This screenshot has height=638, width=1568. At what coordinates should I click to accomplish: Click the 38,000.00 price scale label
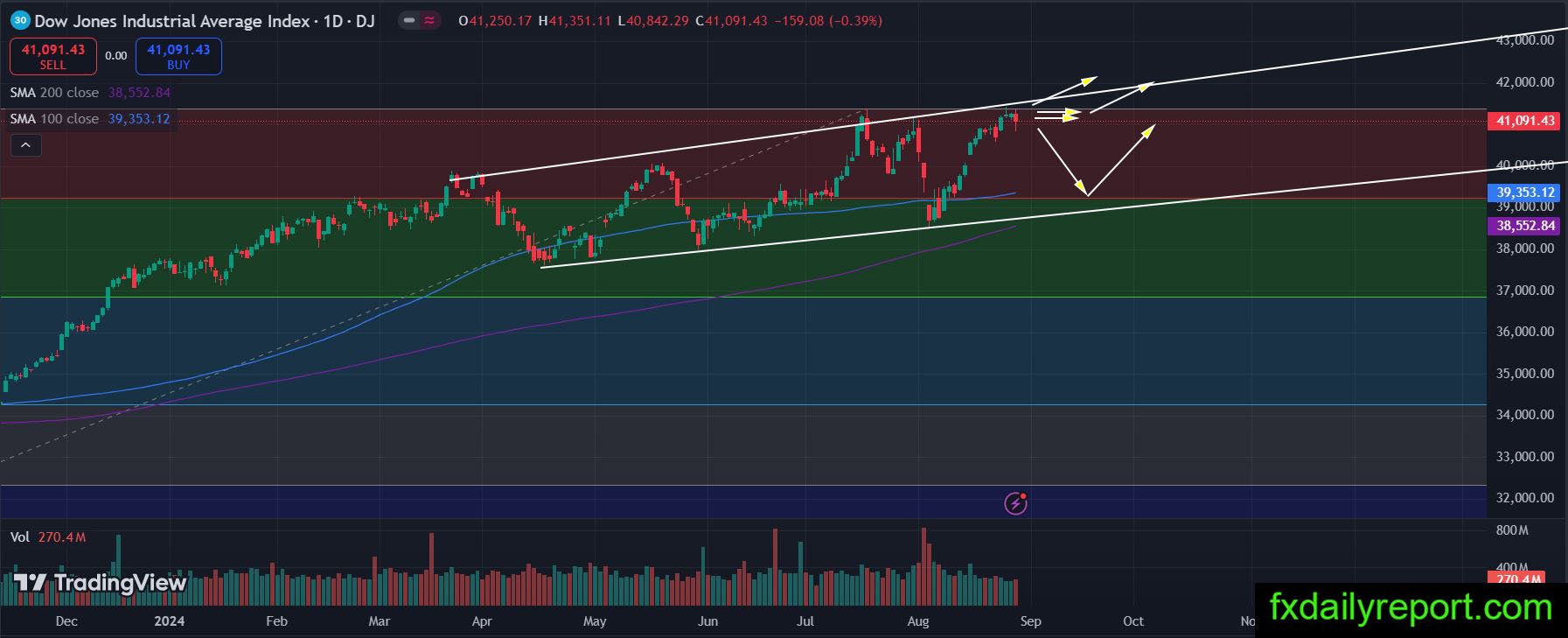click(1525, 249)
